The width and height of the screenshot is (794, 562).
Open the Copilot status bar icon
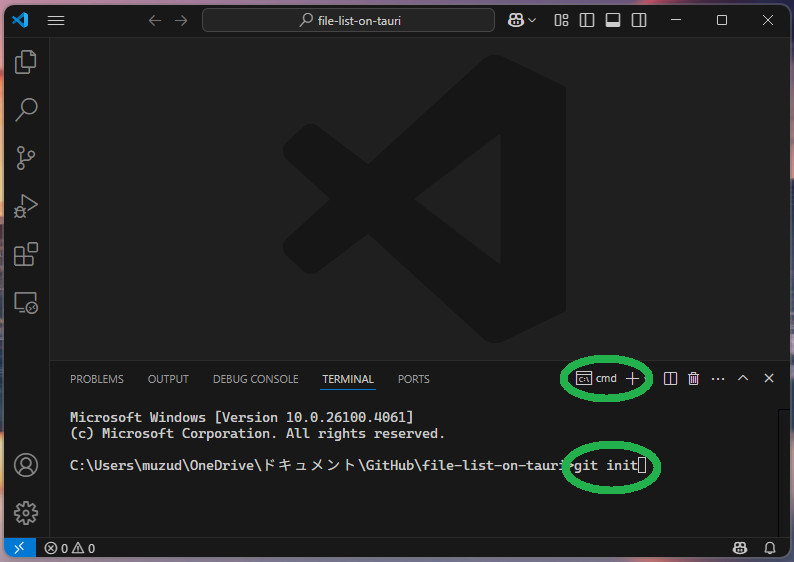(740, 548)
